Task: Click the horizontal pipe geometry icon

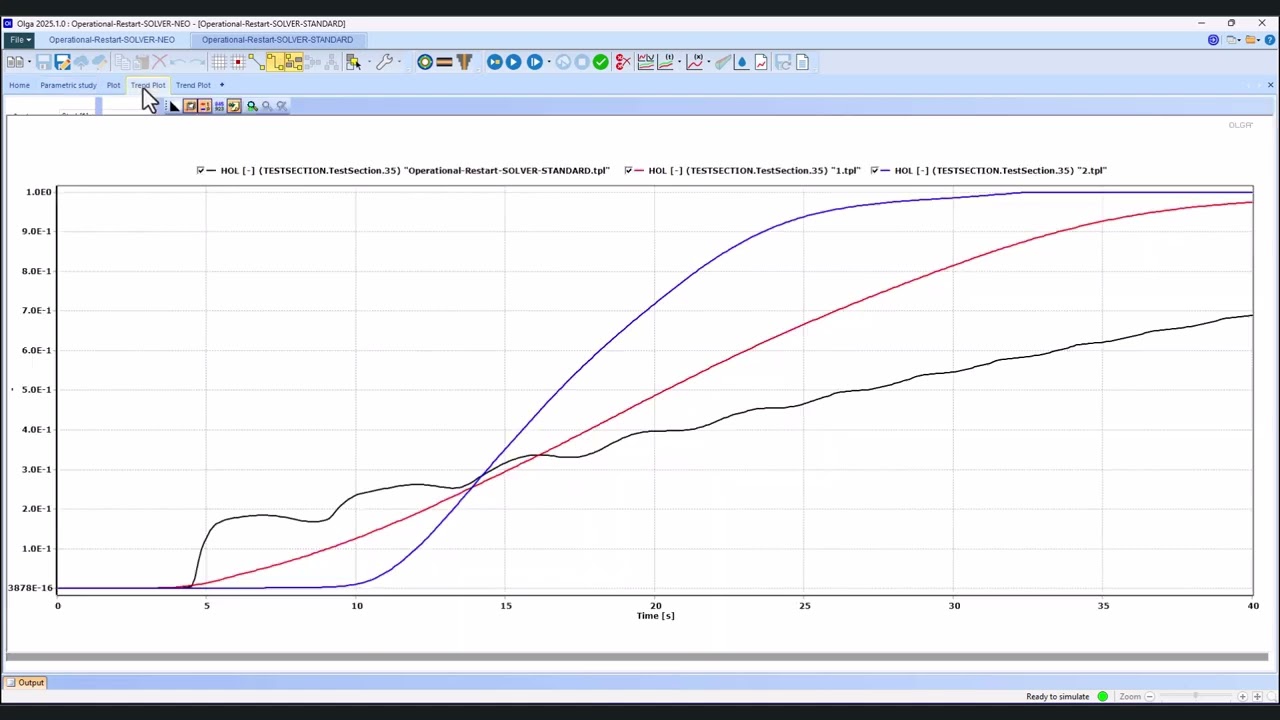Action: click(444, 62)
